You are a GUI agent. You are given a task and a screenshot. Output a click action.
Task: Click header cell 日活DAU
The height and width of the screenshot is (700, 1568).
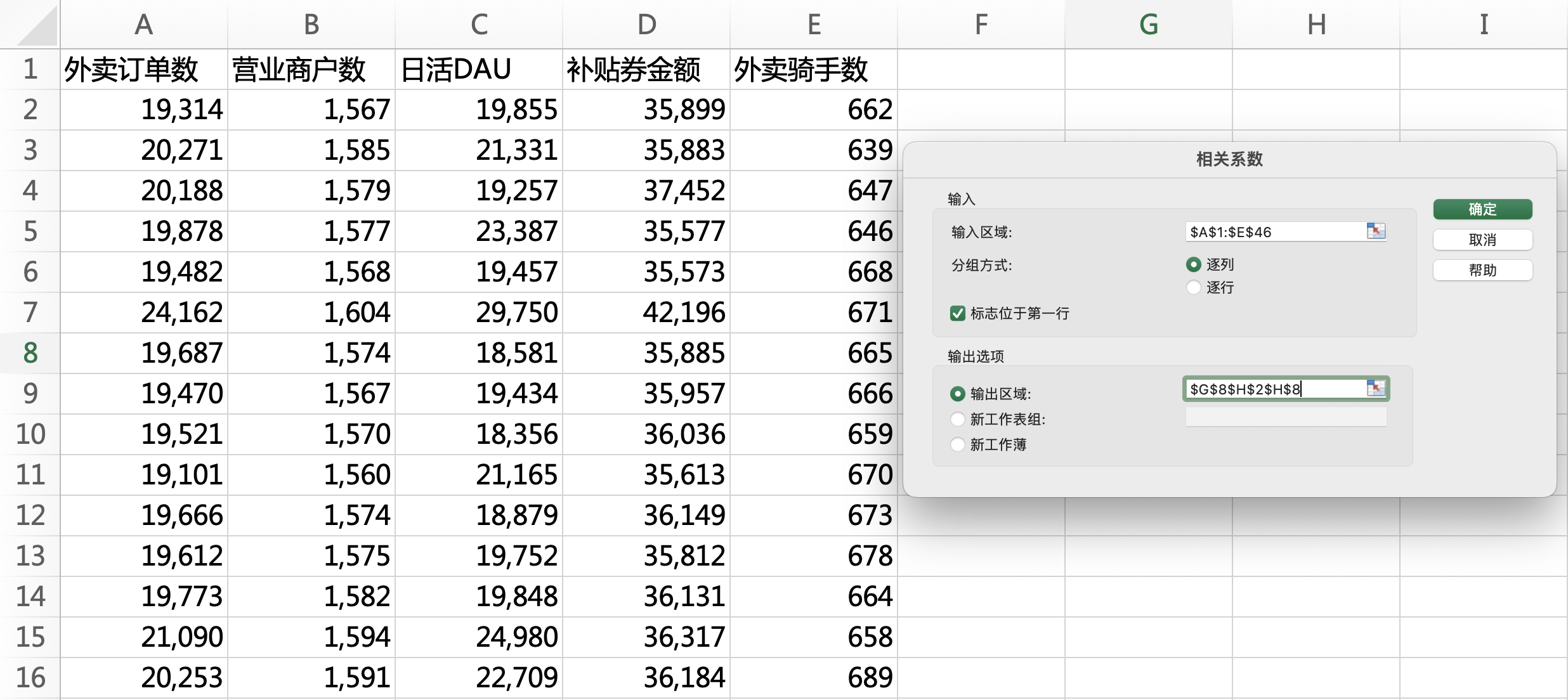coord(479,69)
